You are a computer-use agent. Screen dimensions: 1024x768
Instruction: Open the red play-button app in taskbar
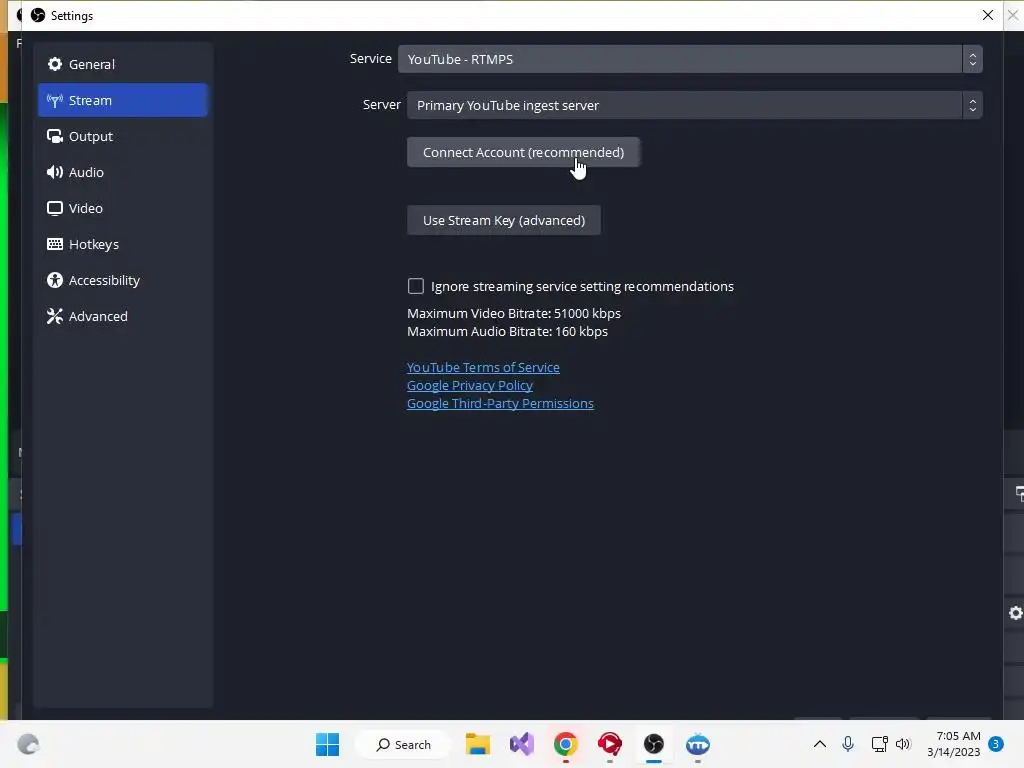pyautogui.click(x=609, y=744)
